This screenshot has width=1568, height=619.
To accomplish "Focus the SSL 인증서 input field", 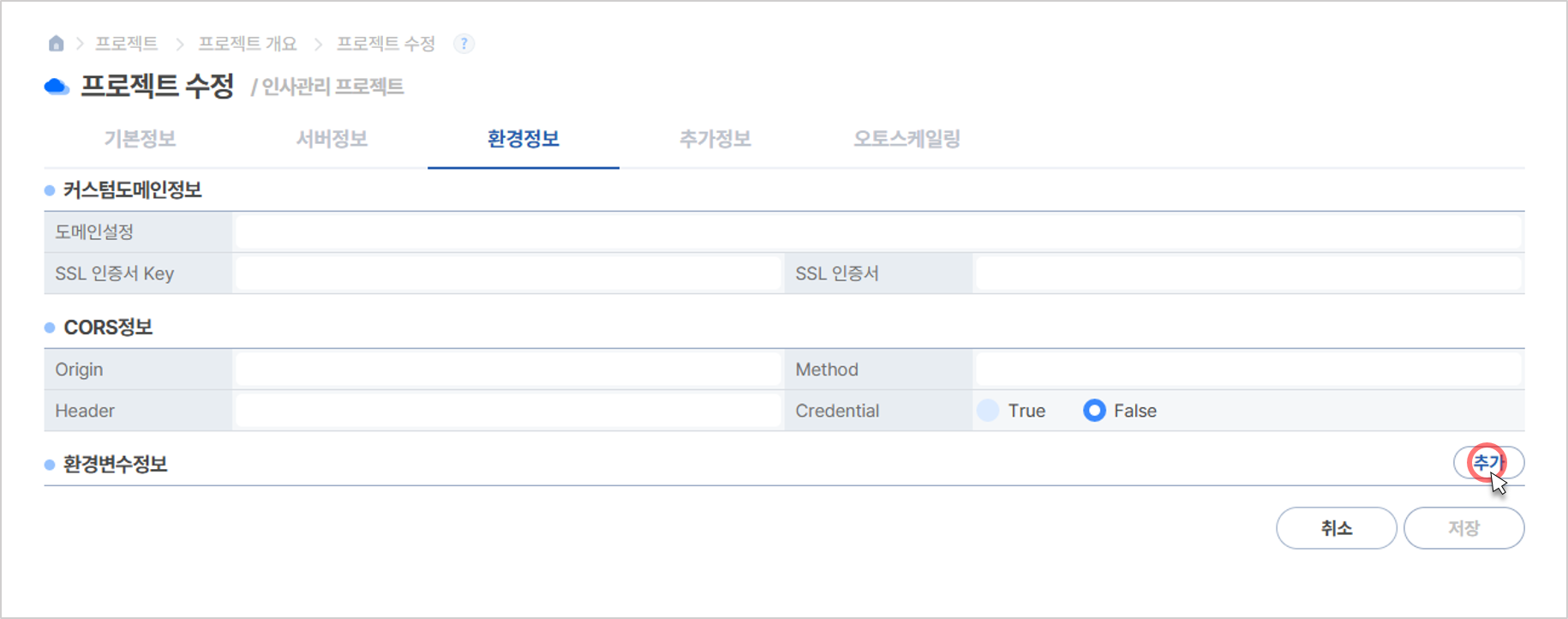I will 1248,273.
